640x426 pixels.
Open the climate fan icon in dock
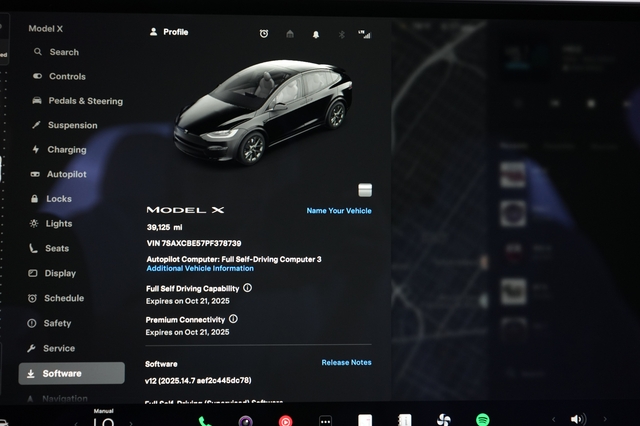coord(444,420)
